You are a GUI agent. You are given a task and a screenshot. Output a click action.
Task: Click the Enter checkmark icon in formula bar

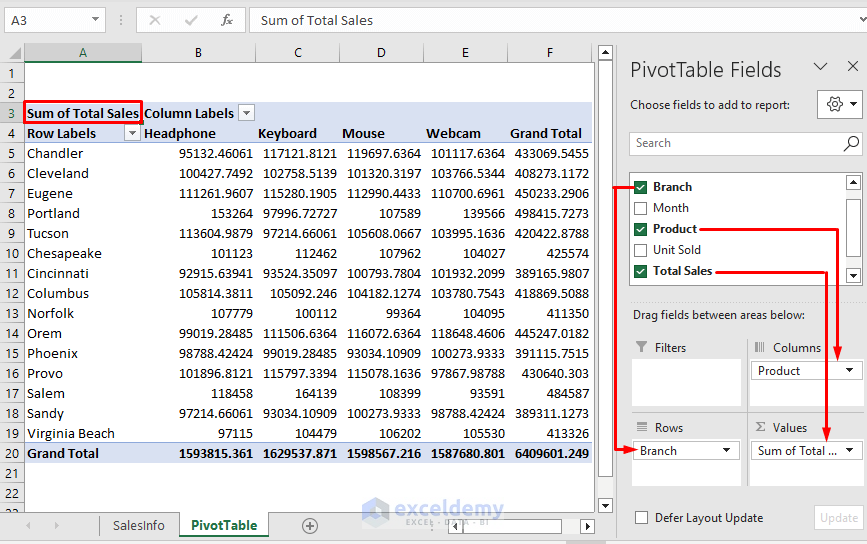click(x=191, y=20)
